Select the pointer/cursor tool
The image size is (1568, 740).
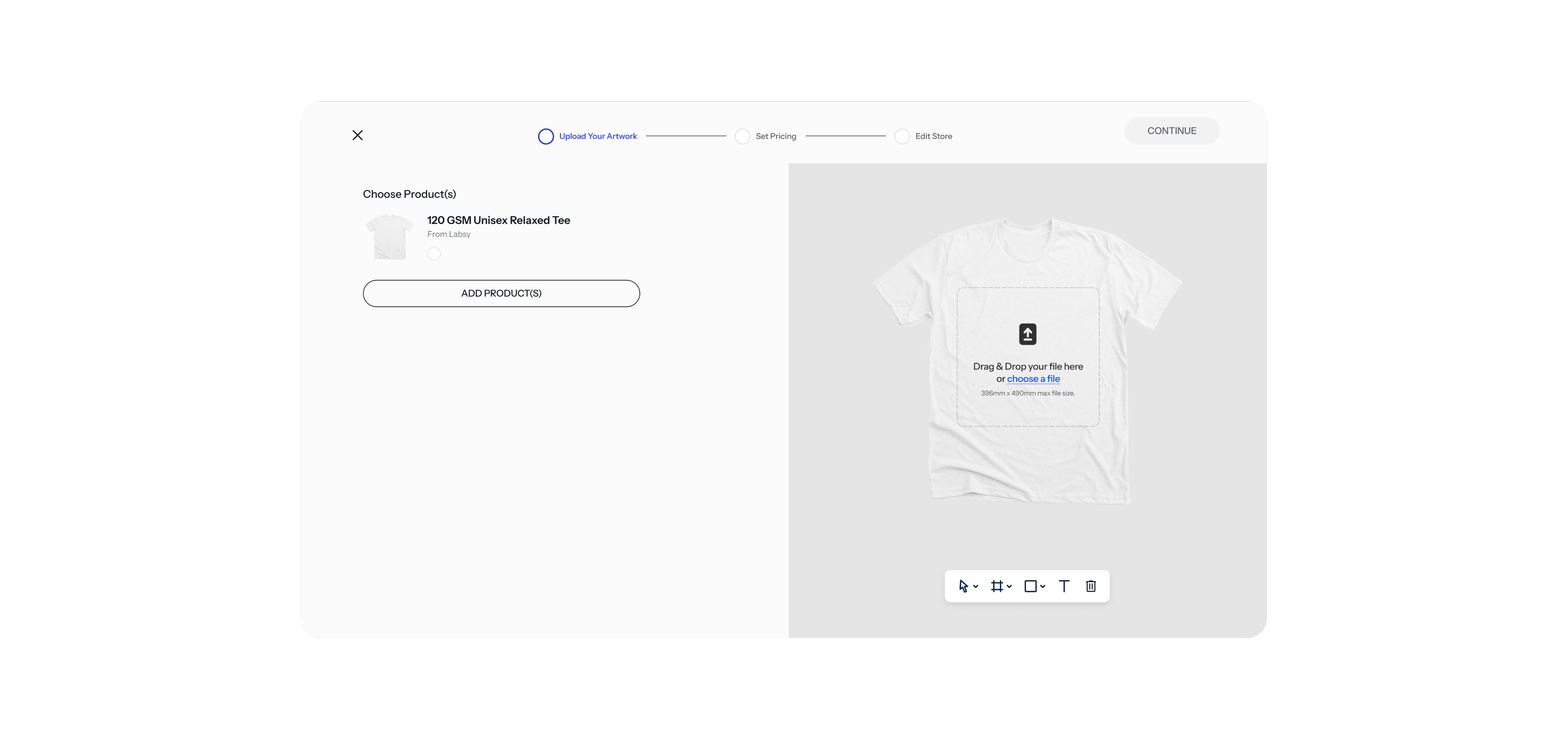(x=963, y=586)
